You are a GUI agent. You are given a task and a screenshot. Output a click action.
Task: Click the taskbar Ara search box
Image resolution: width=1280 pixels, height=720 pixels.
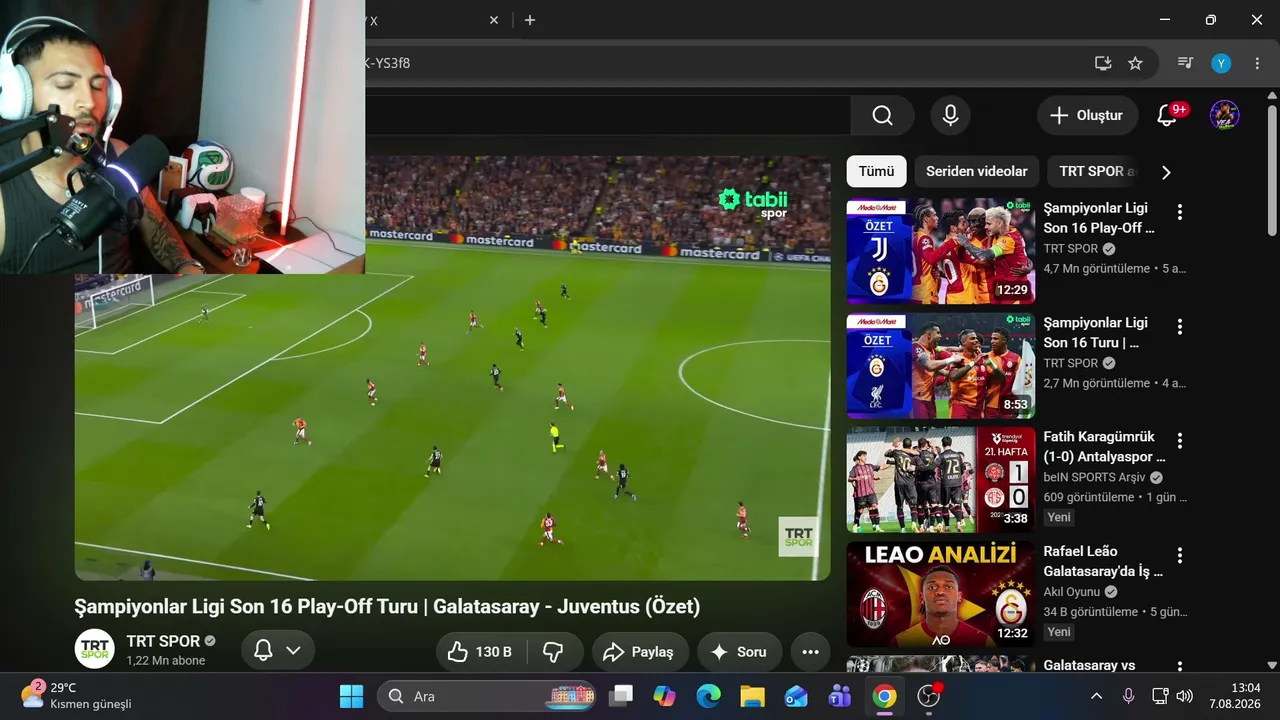(x=488, y=696)
